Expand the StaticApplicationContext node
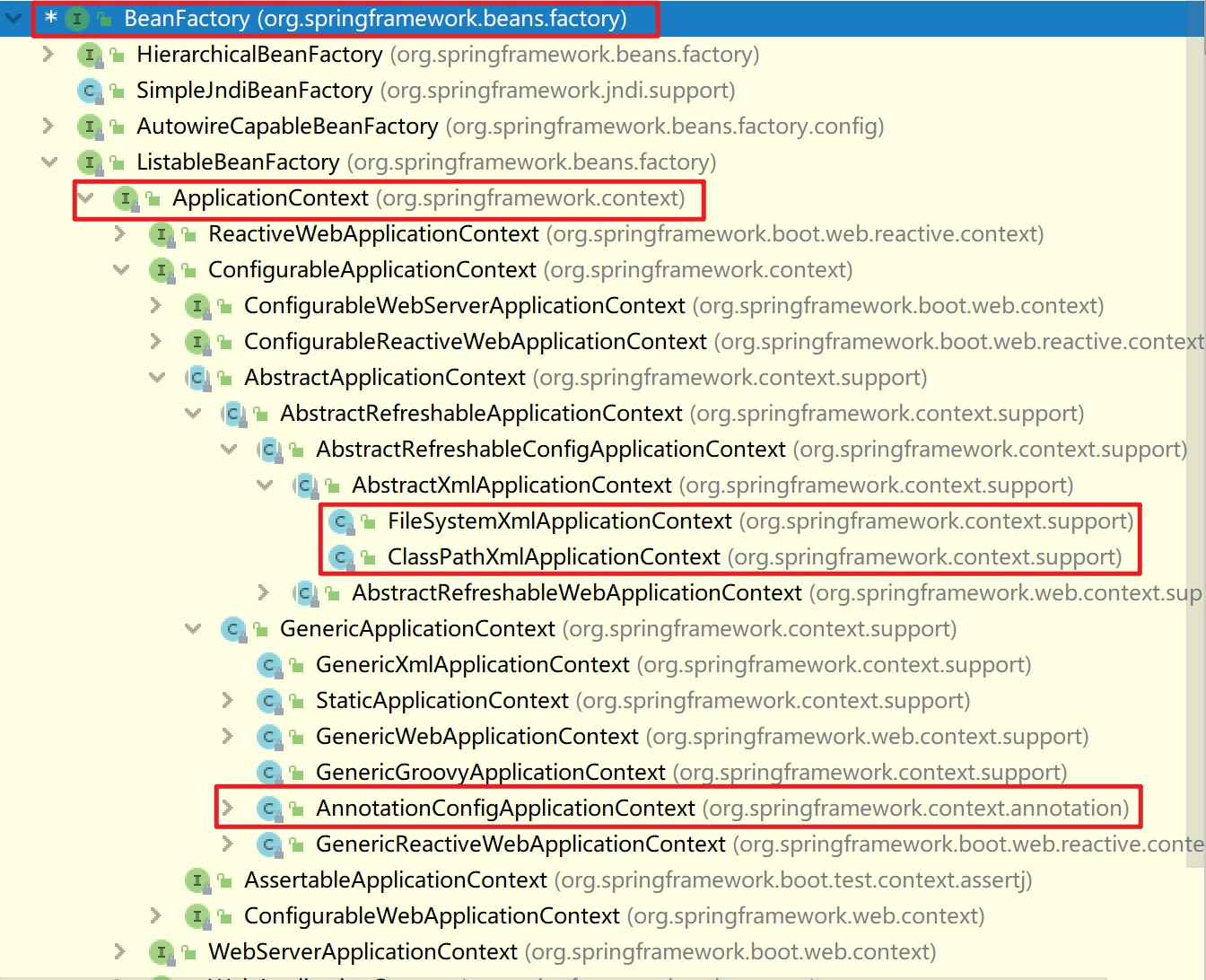Screen dimensions: 1206x980 point(228,700)
